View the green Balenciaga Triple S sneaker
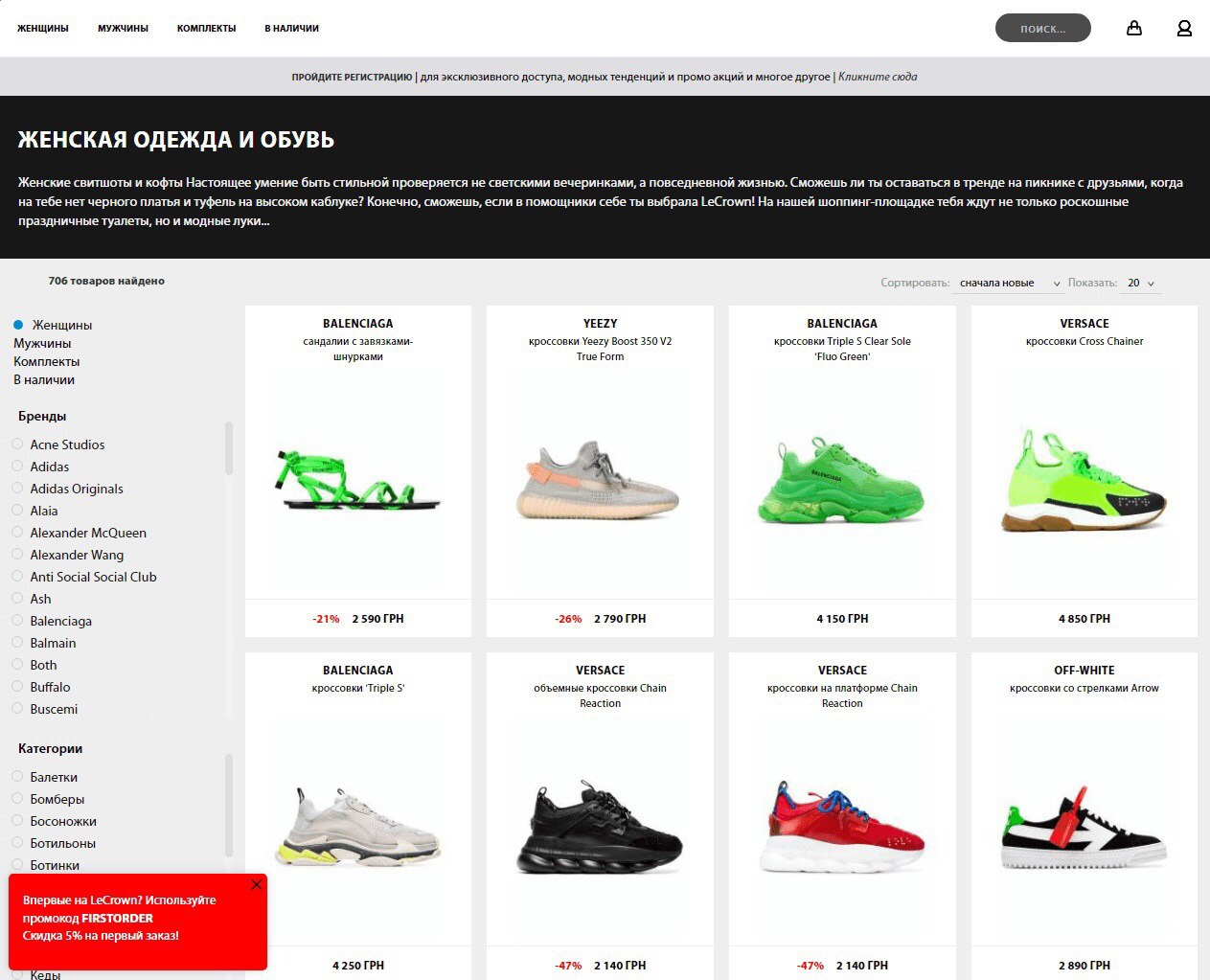The height and width of the screenshot is (980, 1210). click(842, 479)
